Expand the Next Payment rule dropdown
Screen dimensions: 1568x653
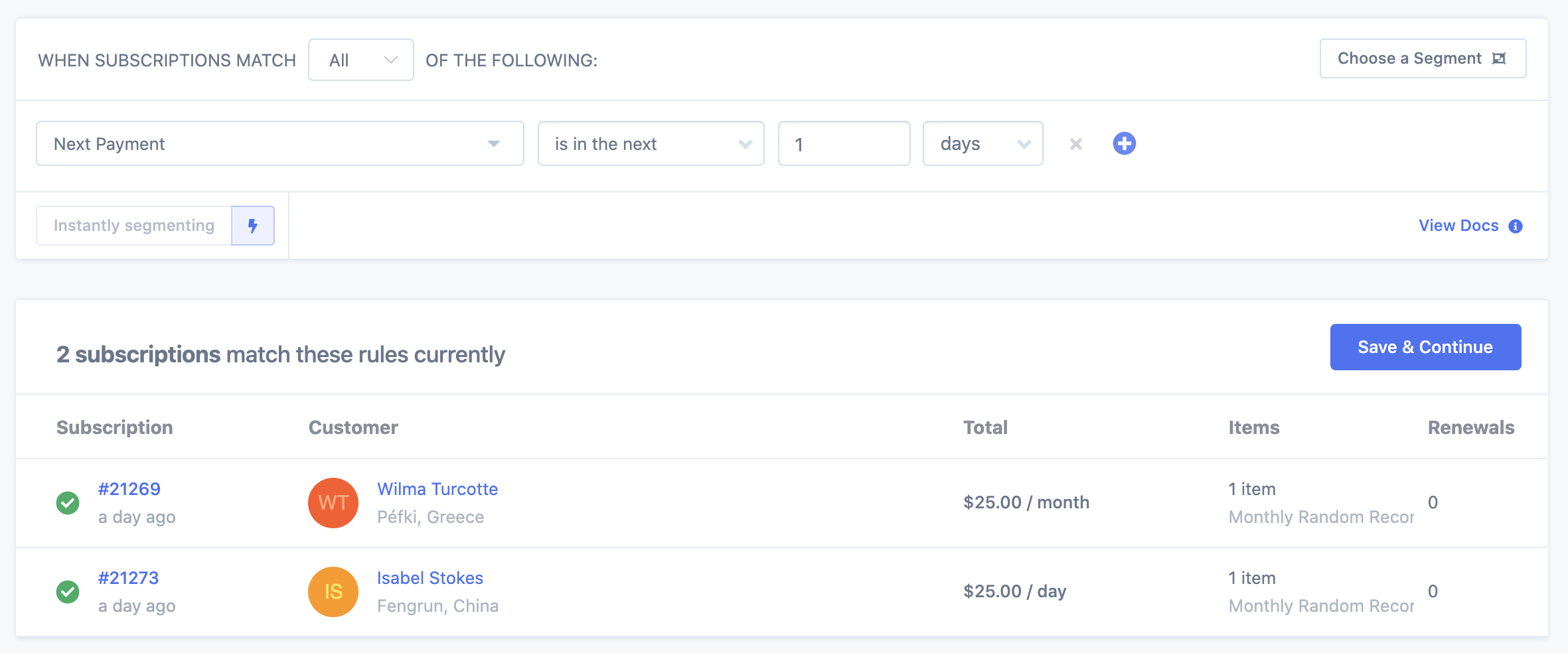279,144
